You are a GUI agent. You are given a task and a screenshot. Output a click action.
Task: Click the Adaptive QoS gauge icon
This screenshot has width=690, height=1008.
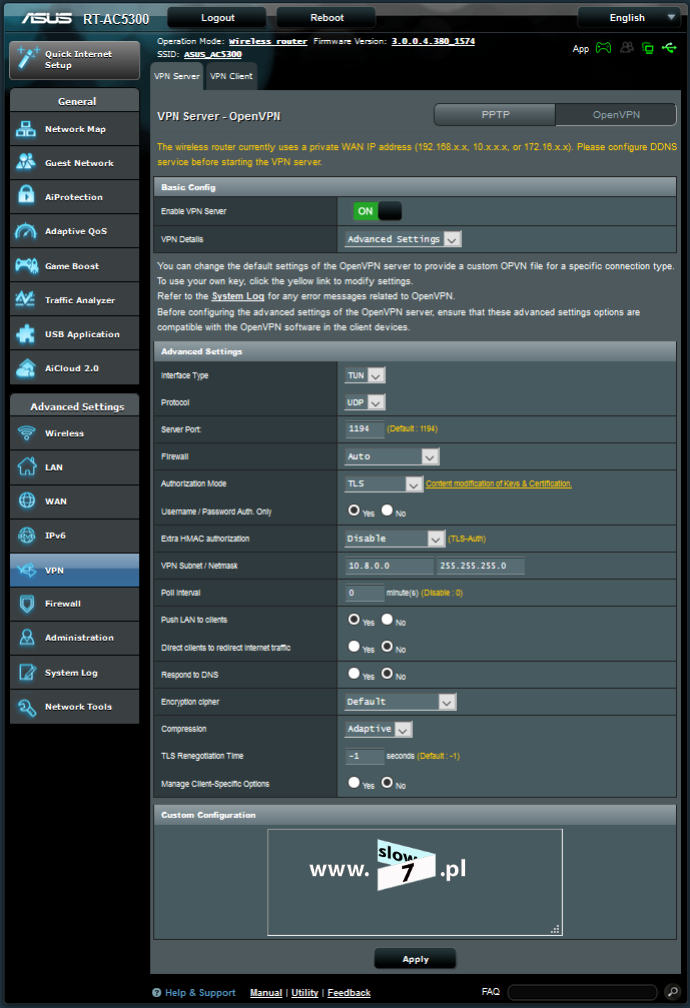pyautogui.click(x=26, y=231)
